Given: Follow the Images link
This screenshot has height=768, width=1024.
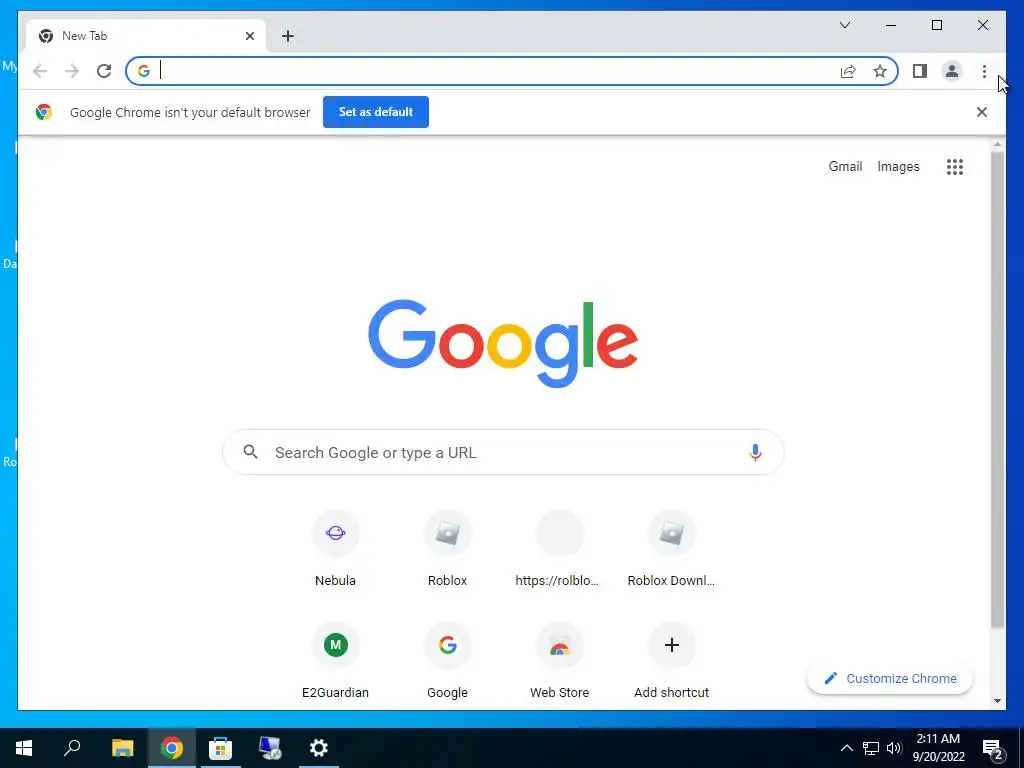Looking at the screenshot, I should 898,167.
